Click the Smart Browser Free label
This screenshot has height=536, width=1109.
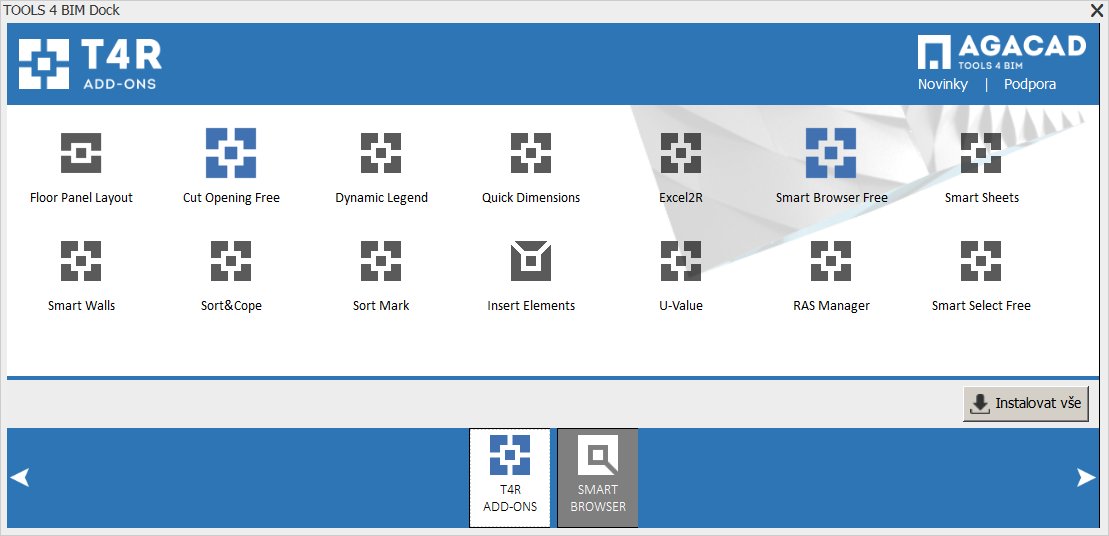coord(831,198)
